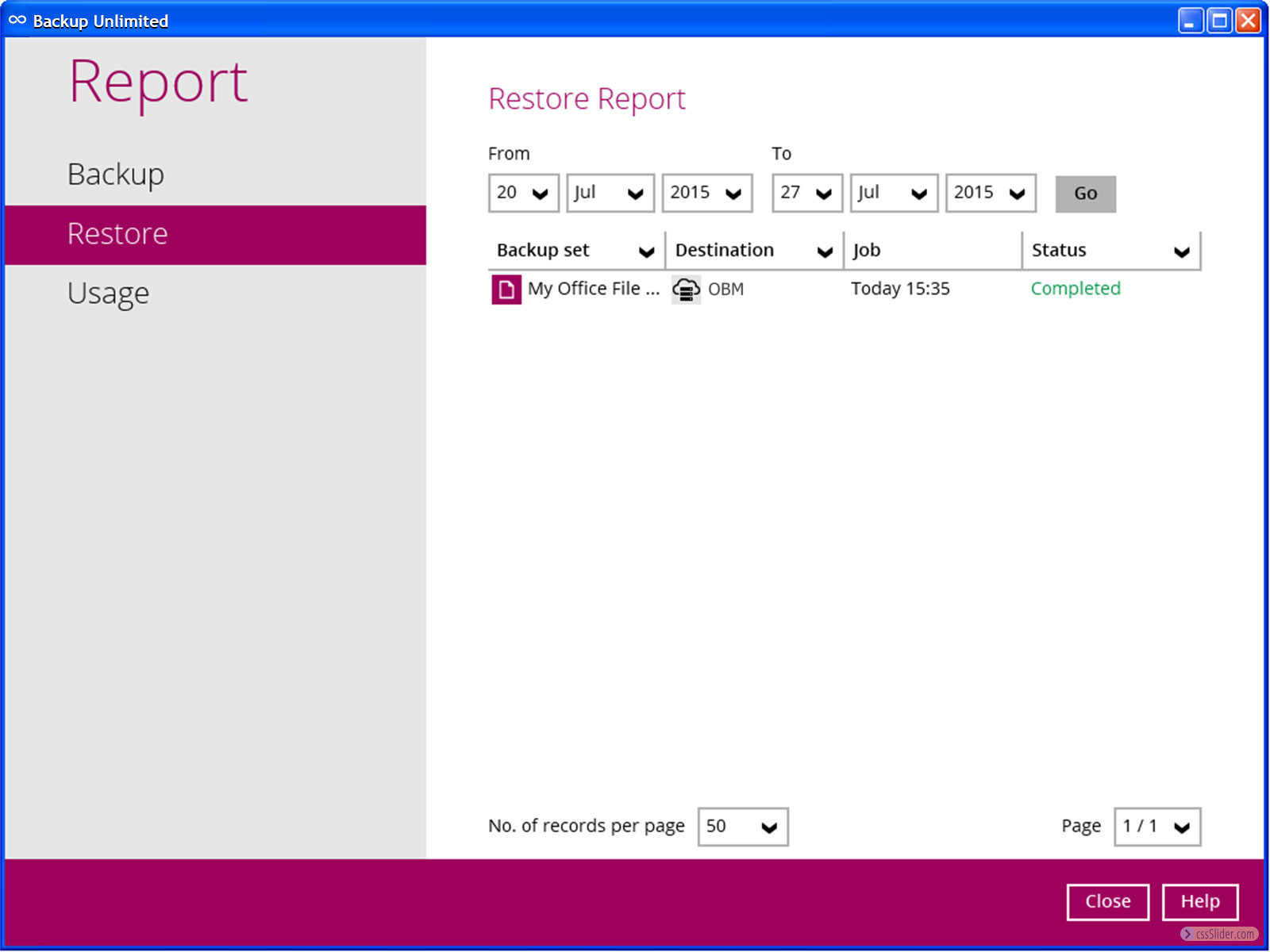
Task: Select the Restore report tab
Action: (117, 234)
